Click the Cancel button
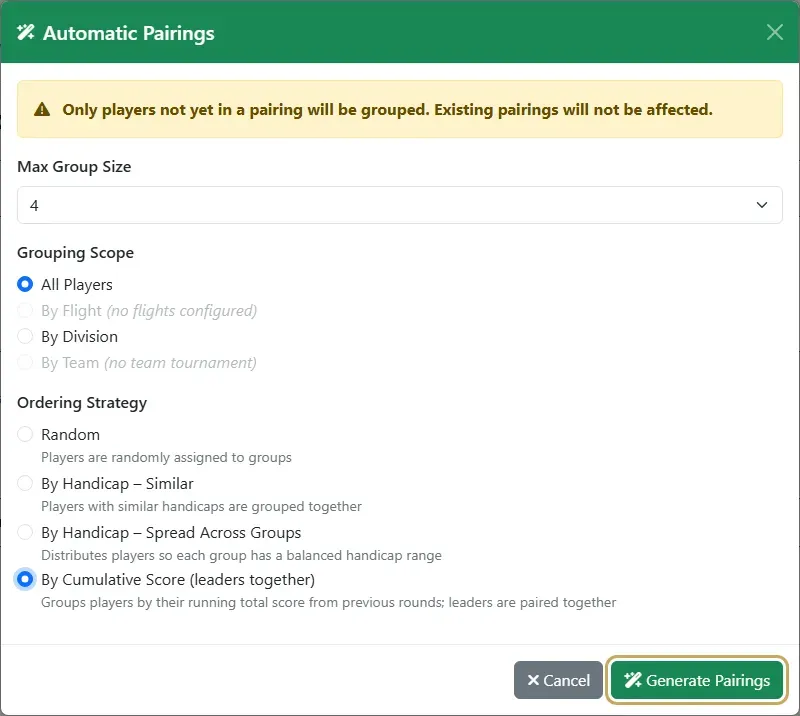The width and height of the screenshot is (800, 716). (x=558, y=680)
